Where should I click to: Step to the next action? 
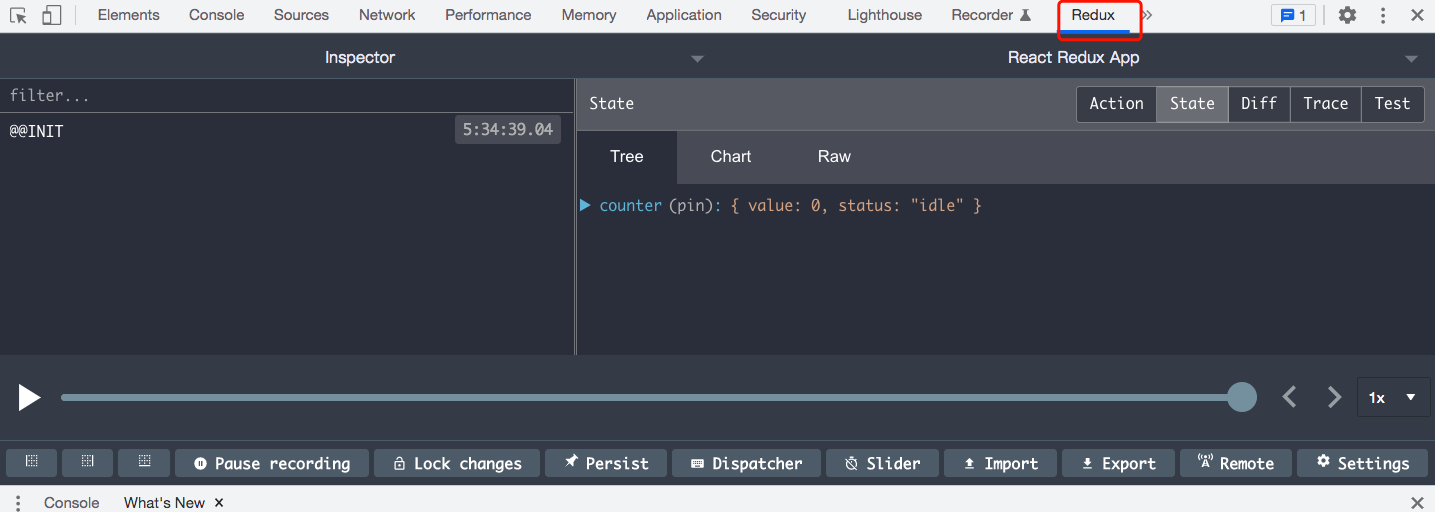coord(1334,397)
